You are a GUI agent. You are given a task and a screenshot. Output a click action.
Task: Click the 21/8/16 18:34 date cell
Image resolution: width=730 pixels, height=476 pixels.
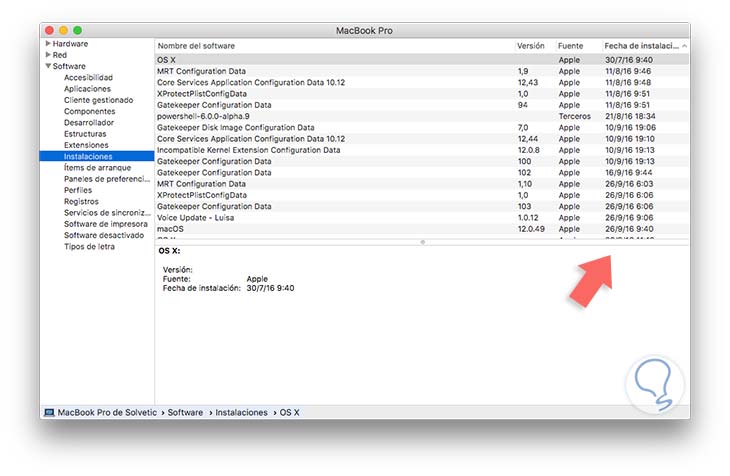630,116
